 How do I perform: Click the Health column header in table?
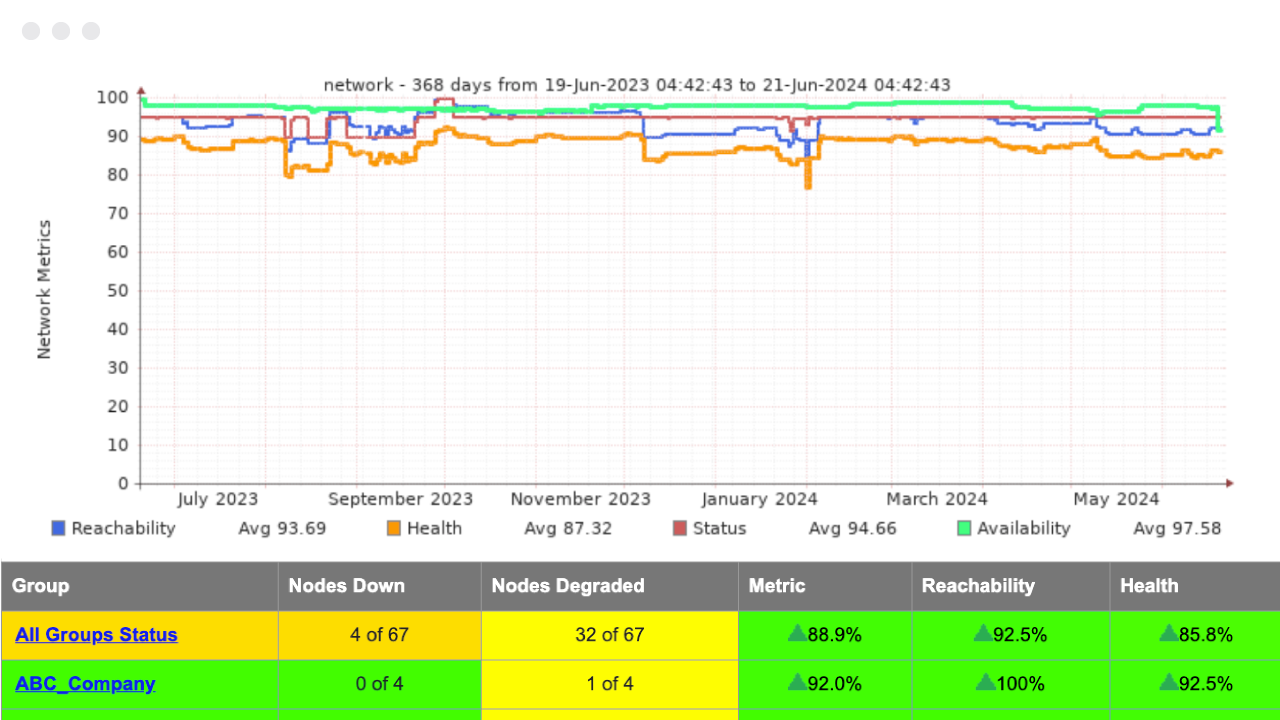(x=1149, y=586)
